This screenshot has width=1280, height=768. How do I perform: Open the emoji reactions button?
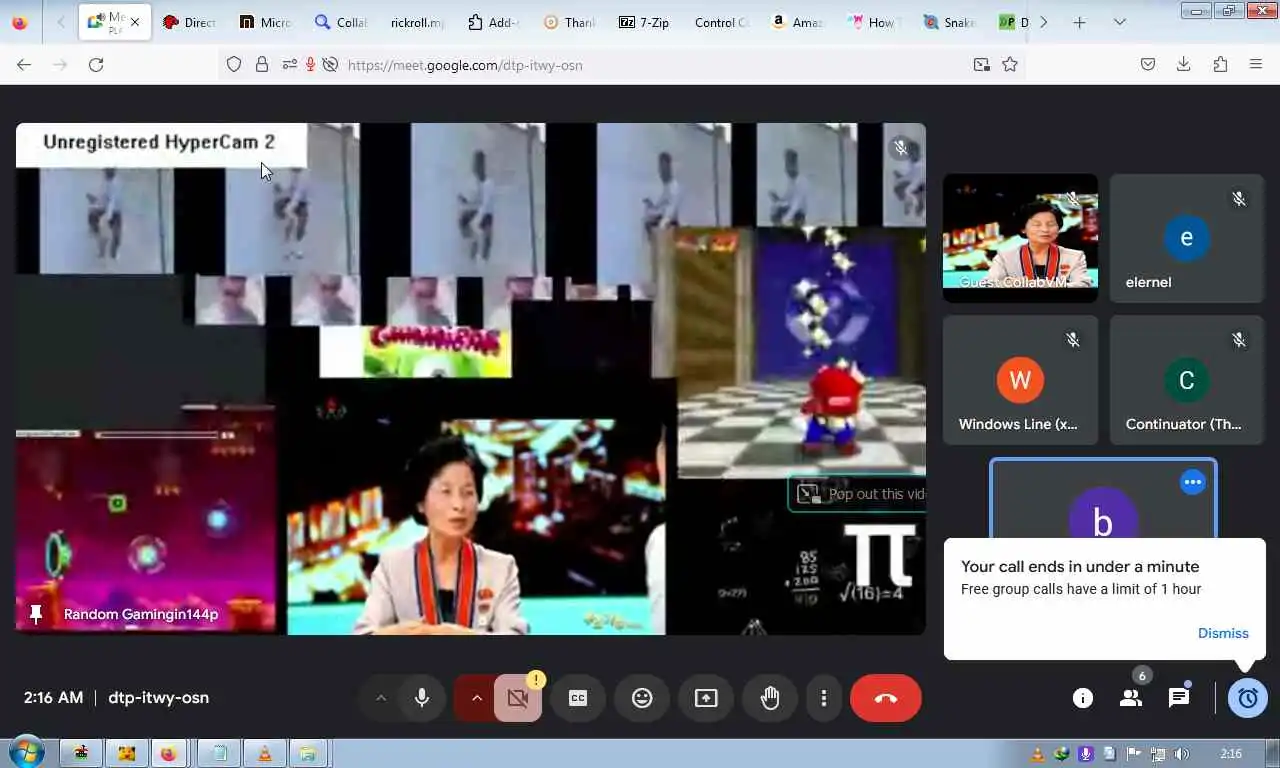[x=642, y=698]
